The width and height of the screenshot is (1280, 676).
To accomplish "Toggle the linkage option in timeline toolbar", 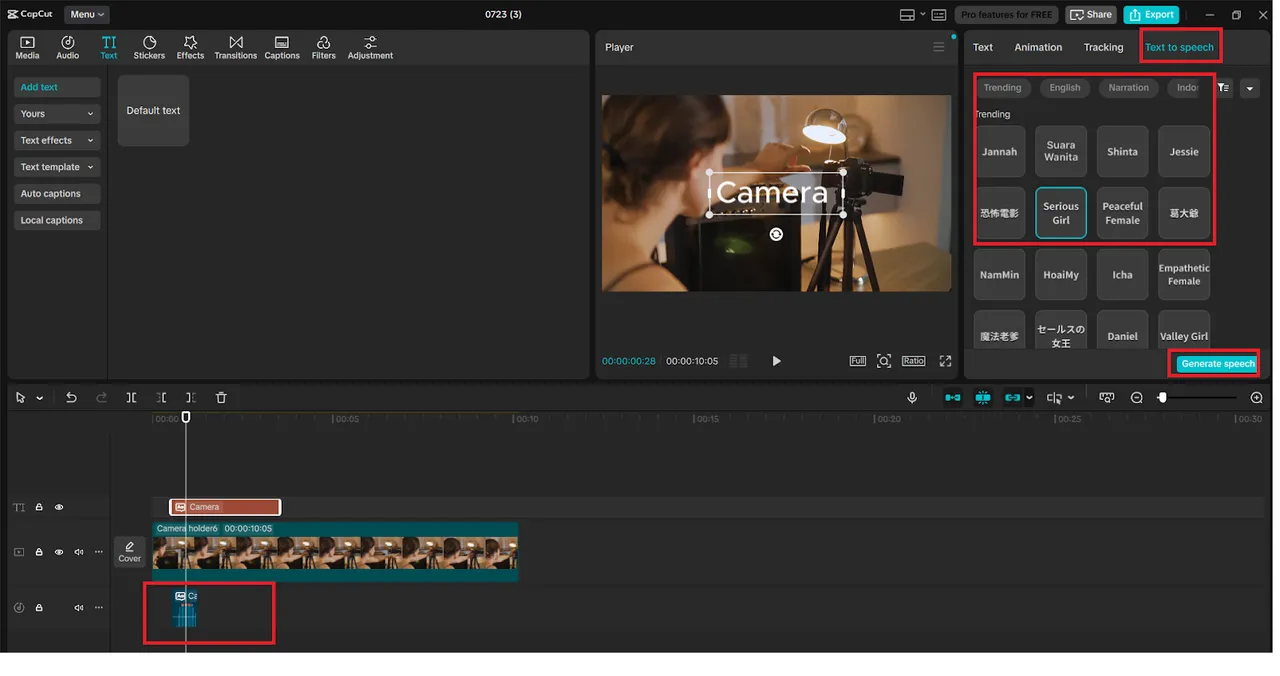I will point(1012,397).
